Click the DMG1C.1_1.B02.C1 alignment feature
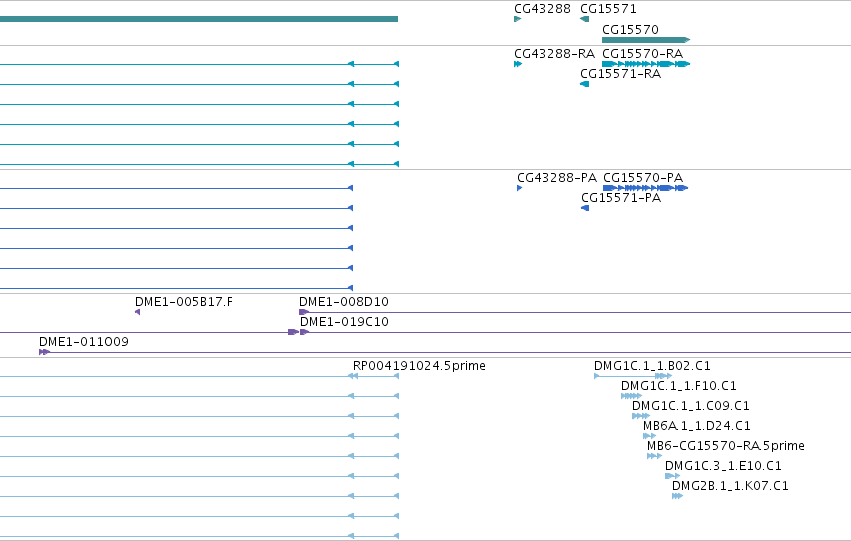Image resolution: width=851 pixels, height=541 pixels. coord(633,376)
